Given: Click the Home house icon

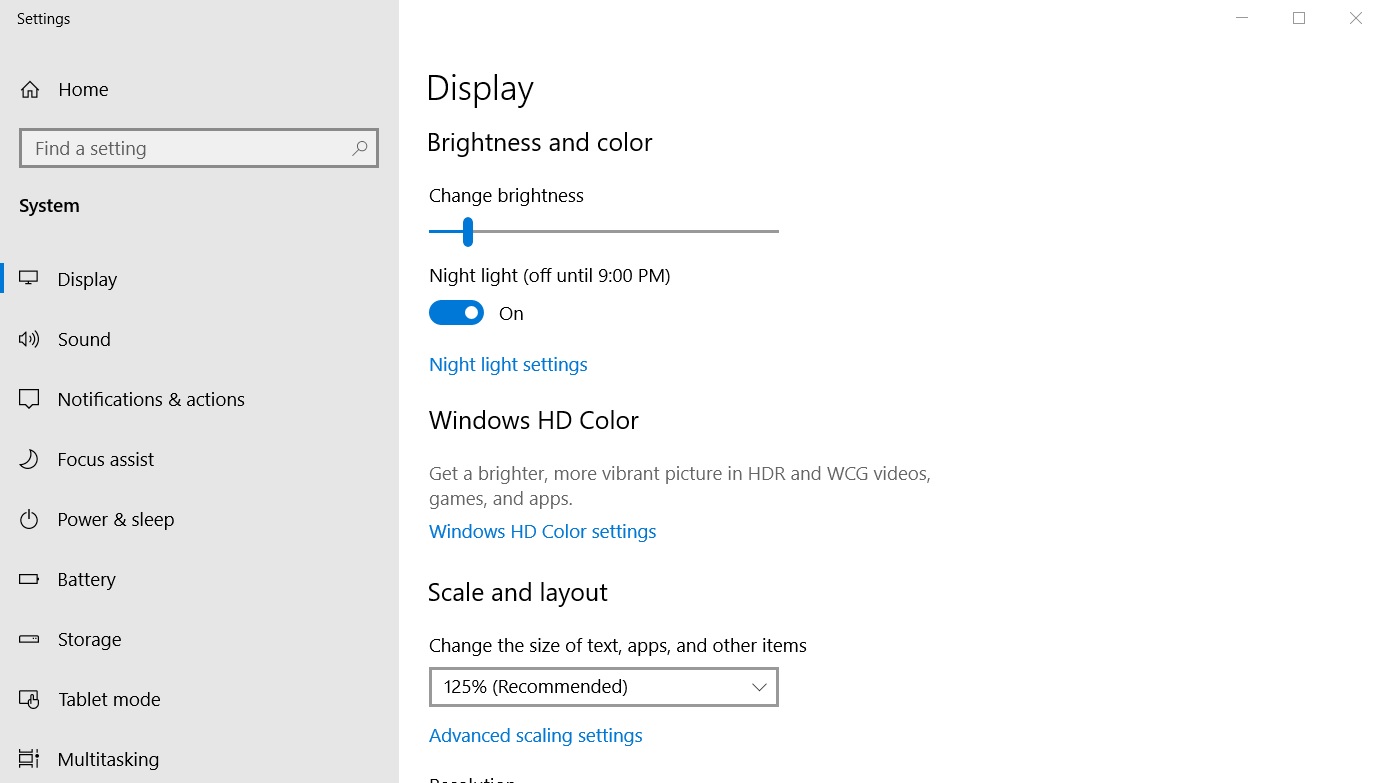Looking at the screenshot, I should coord(30,90).
